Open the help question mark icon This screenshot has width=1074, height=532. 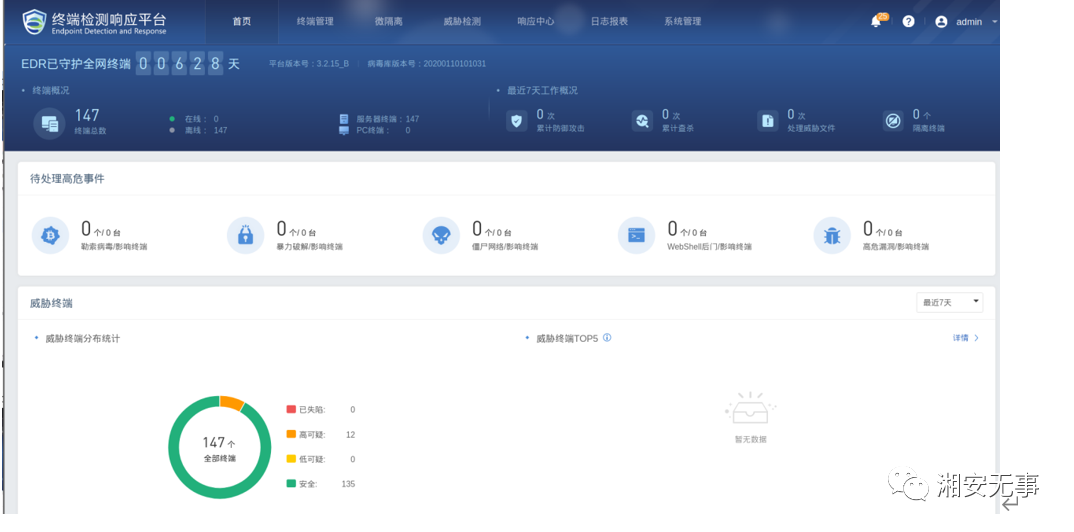pos(908,21)
